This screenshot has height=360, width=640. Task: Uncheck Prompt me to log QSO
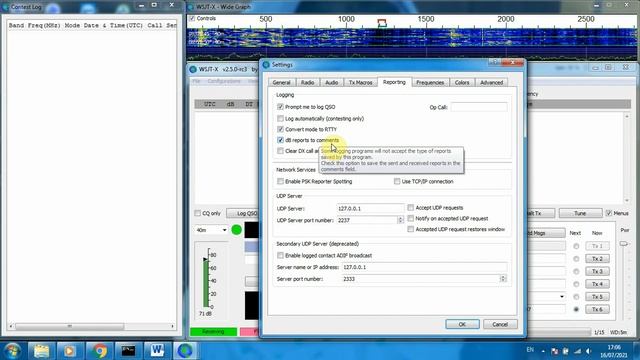[280, 107]
